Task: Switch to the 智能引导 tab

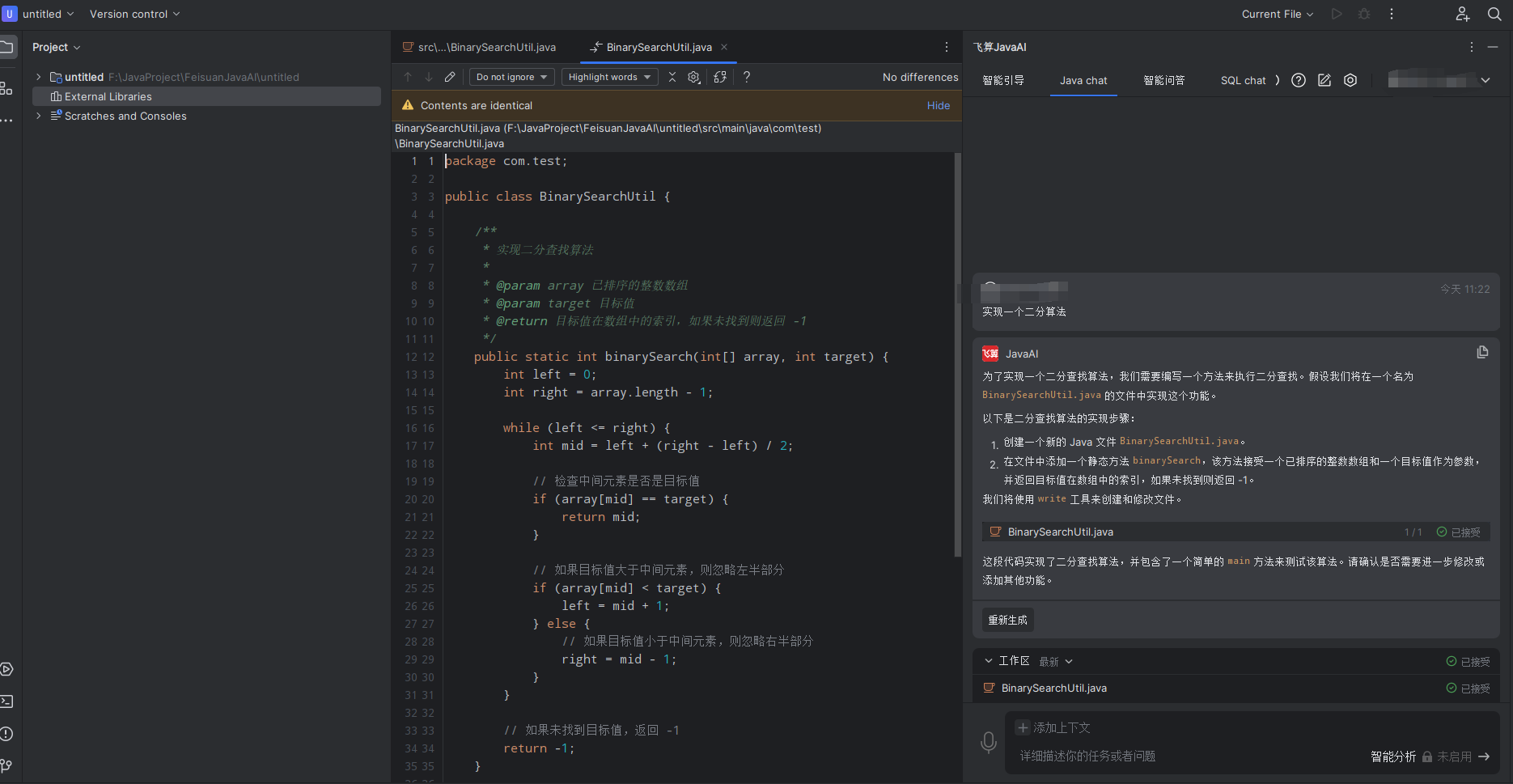Action: [1003, 80]
